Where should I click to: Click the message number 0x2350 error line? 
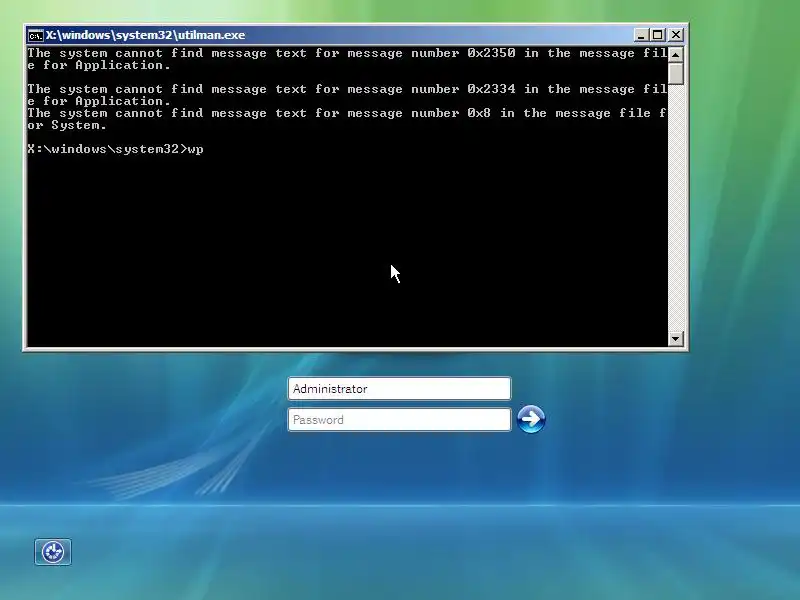coord(347,53)
